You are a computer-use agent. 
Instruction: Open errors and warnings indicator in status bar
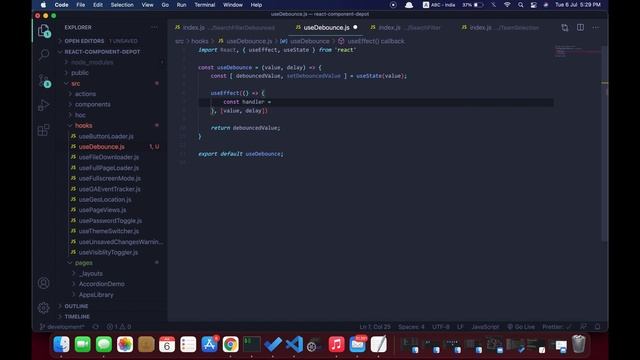point(118,327)
